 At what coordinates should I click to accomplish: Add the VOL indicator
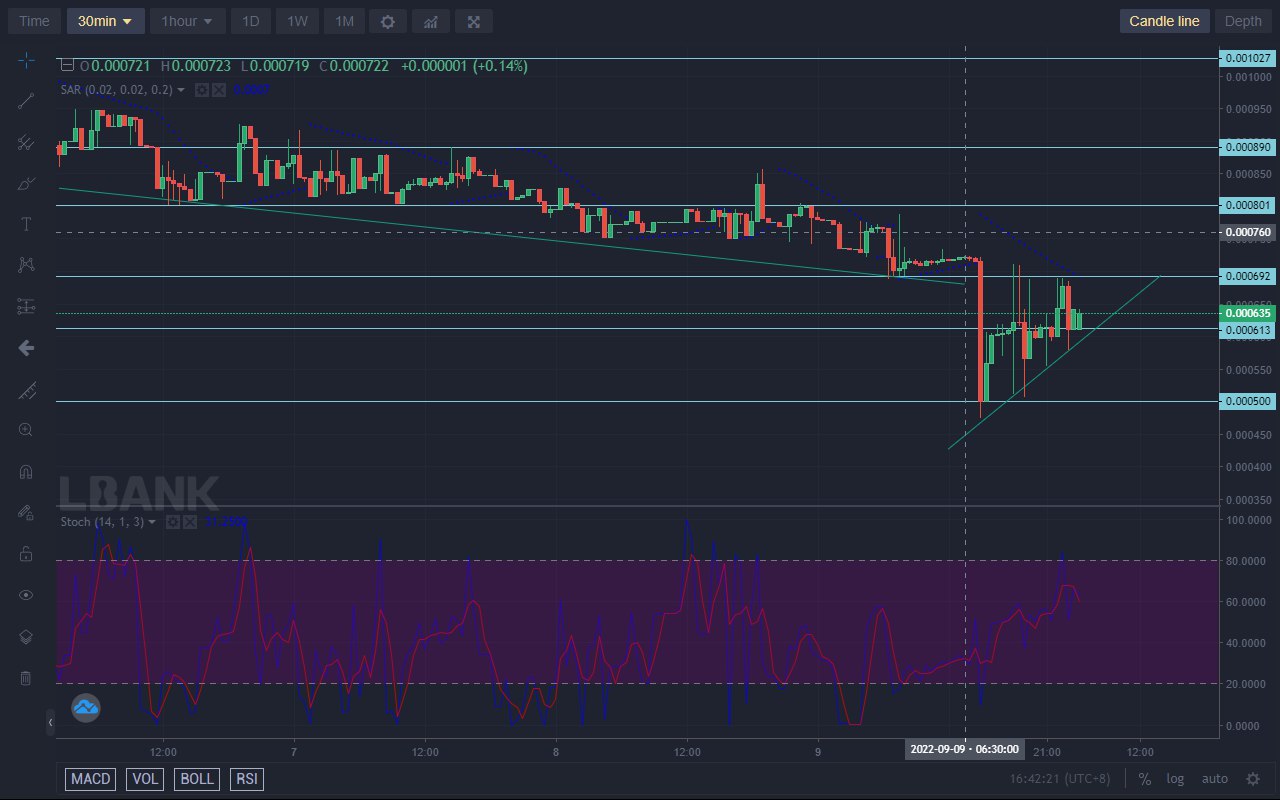click(145, 779)
